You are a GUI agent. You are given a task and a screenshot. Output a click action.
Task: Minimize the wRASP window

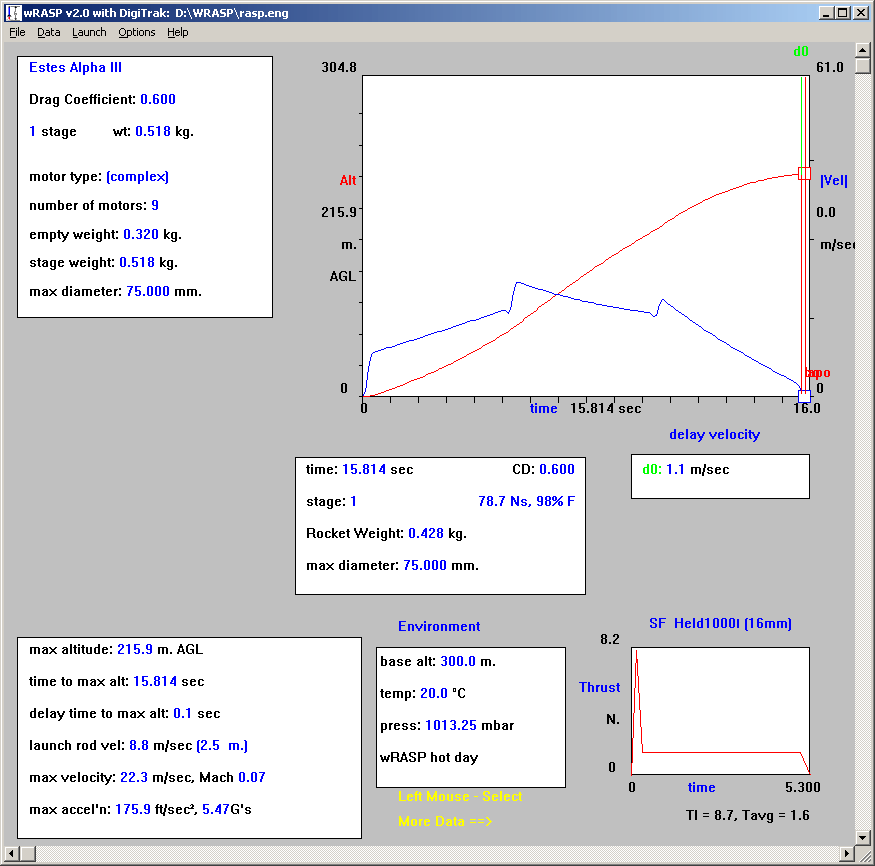[826, 13]
